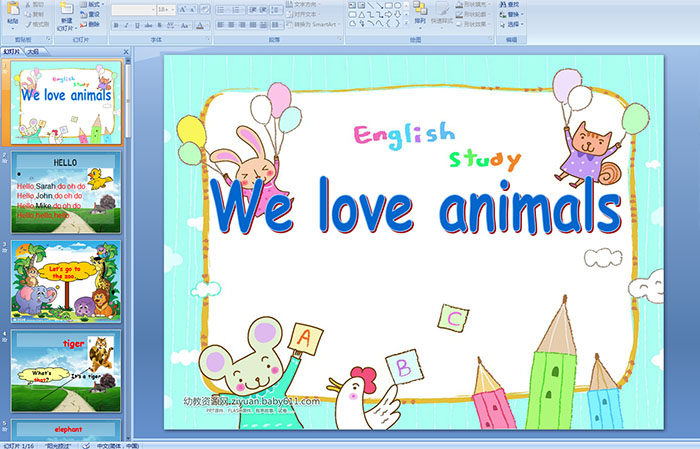Screen dimensions: 700x449
Task: Click the Select button in the editing group
Action: (511, 24)
